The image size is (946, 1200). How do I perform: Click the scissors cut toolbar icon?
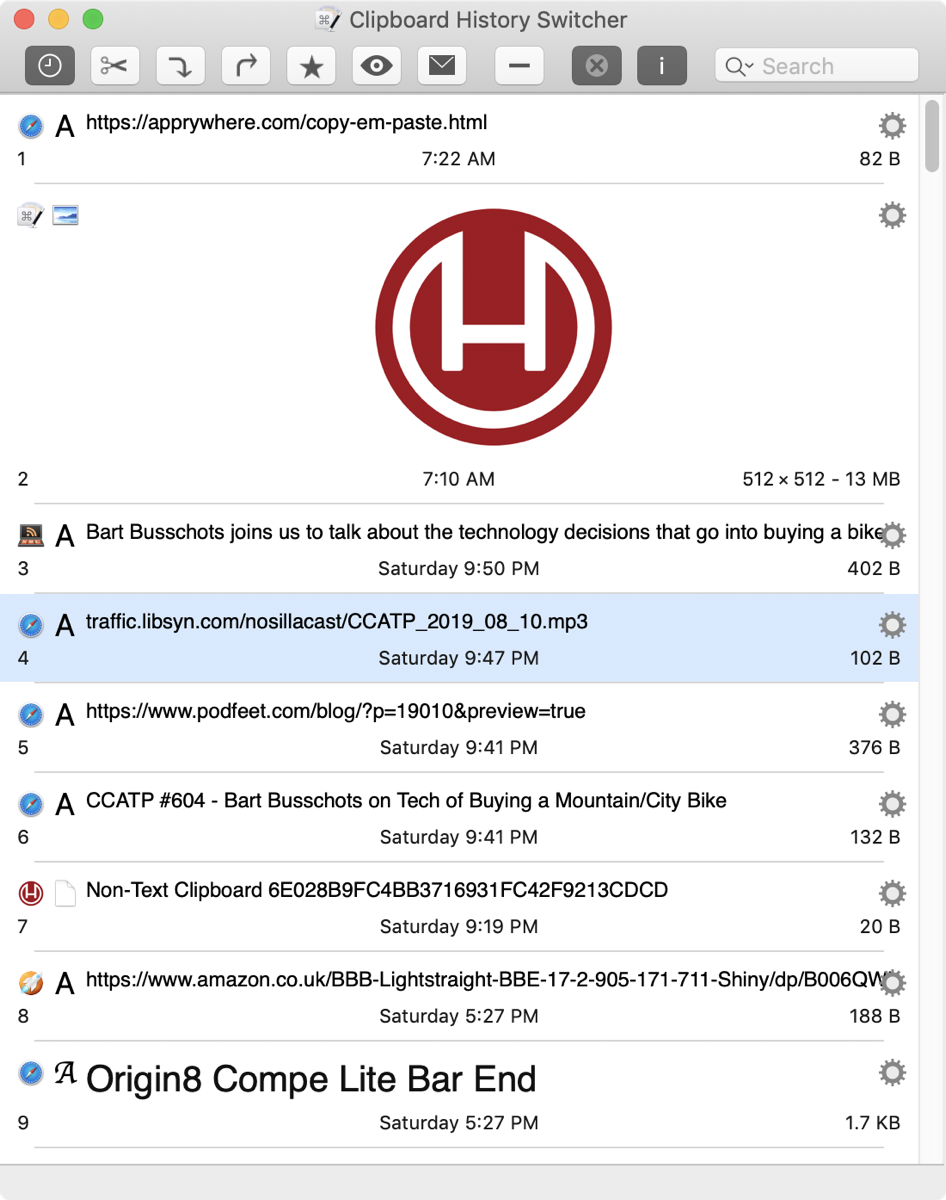pyautogui.click(x=115, y=66)
